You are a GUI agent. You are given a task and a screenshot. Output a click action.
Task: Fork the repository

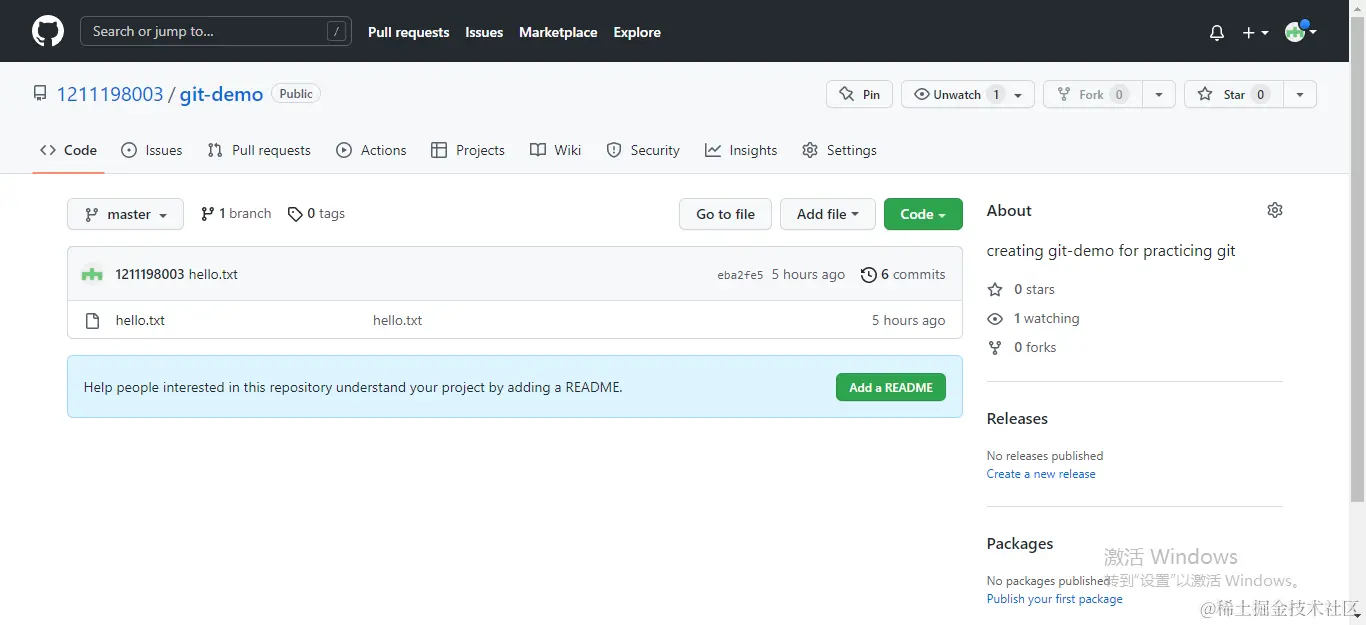[1092, 94]
